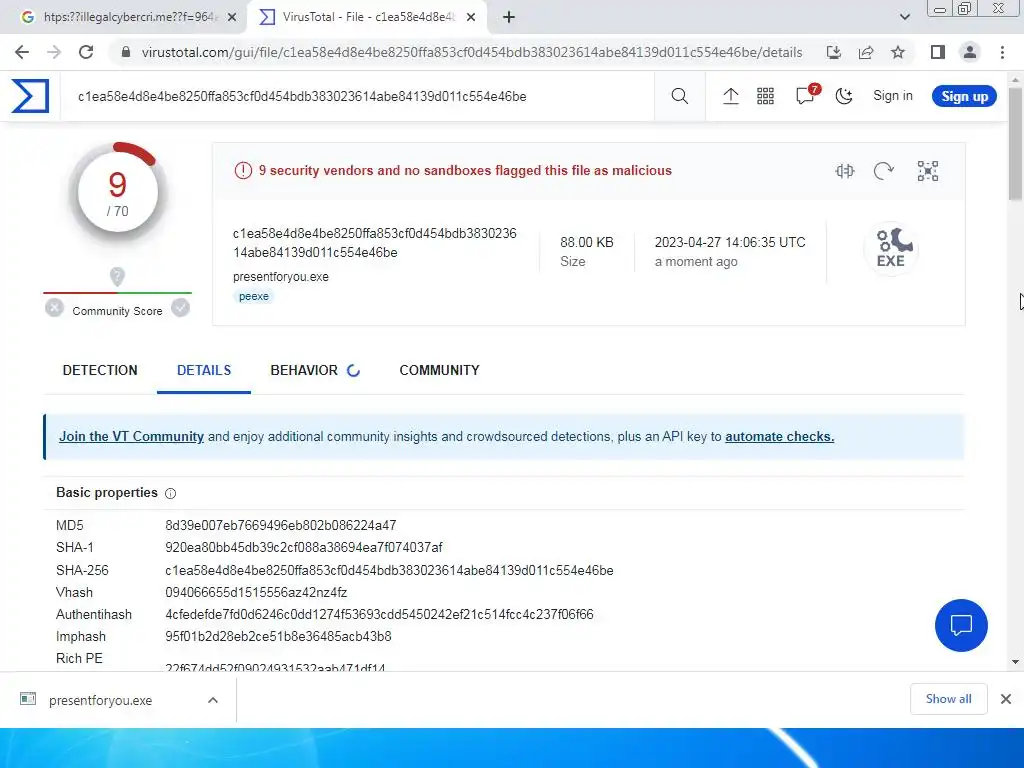Vote harmless with the check community icon

click(x=180, y=308)
